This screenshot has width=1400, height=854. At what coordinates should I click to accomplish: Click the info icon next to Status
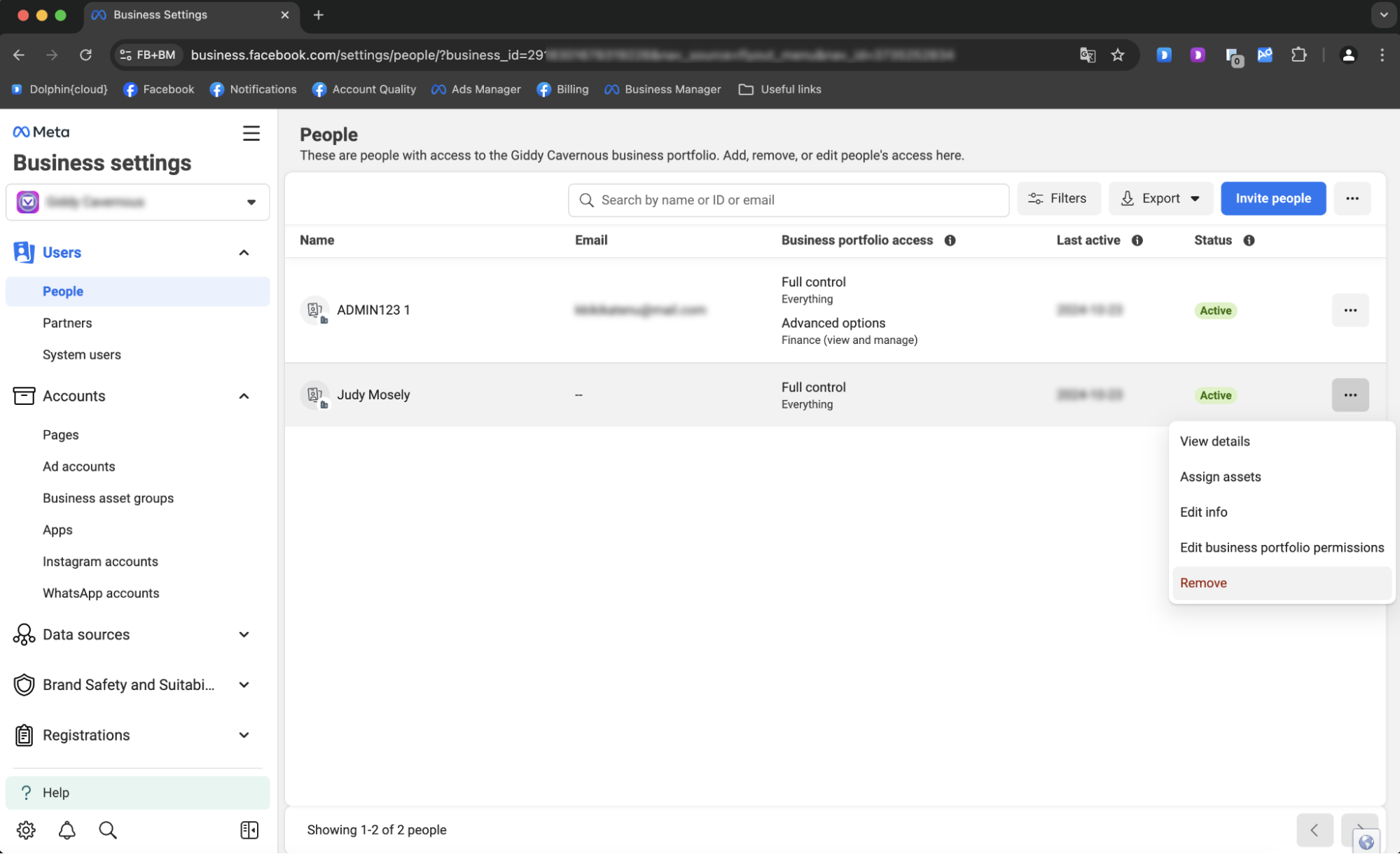[1249, 240]
